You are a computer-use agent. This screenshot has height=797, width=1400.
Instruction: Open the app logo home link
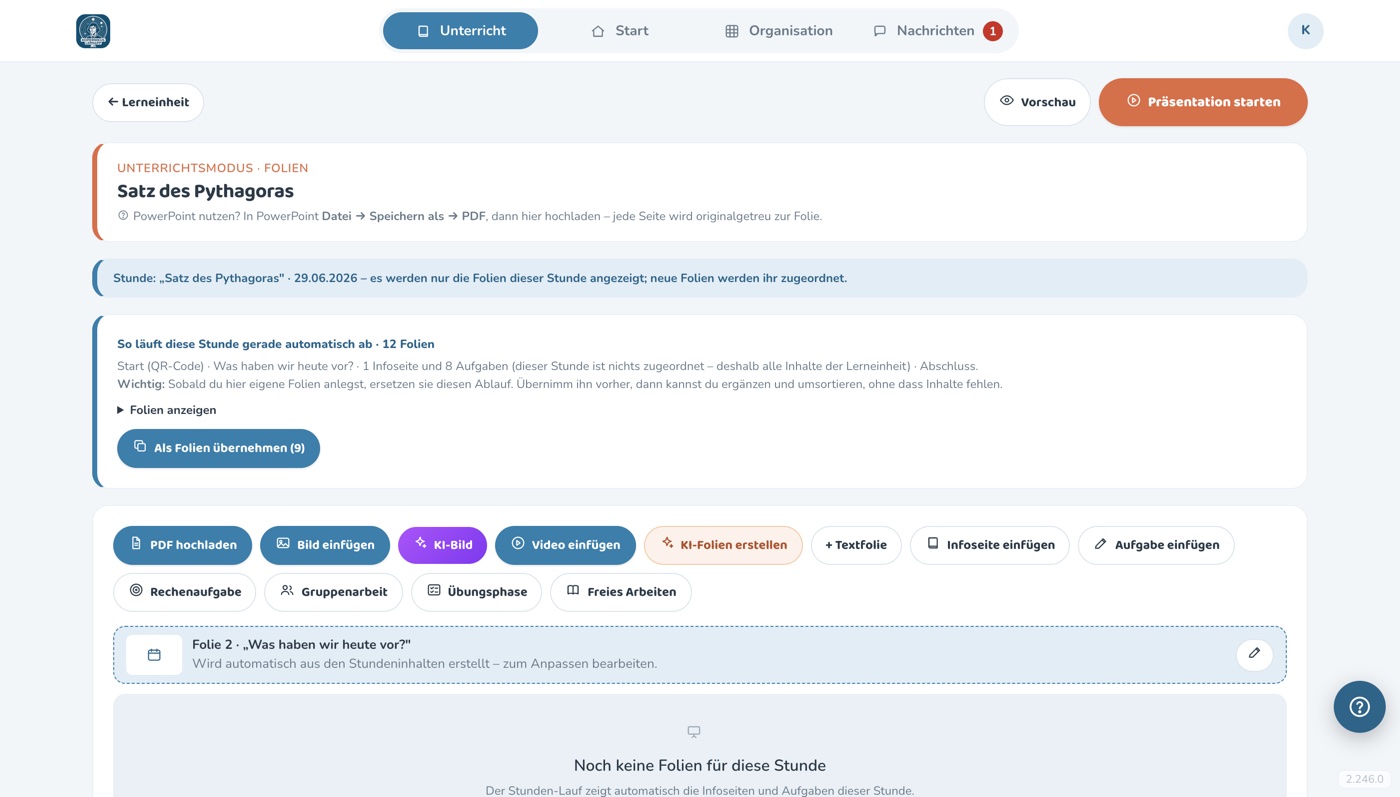click(93, 31)
